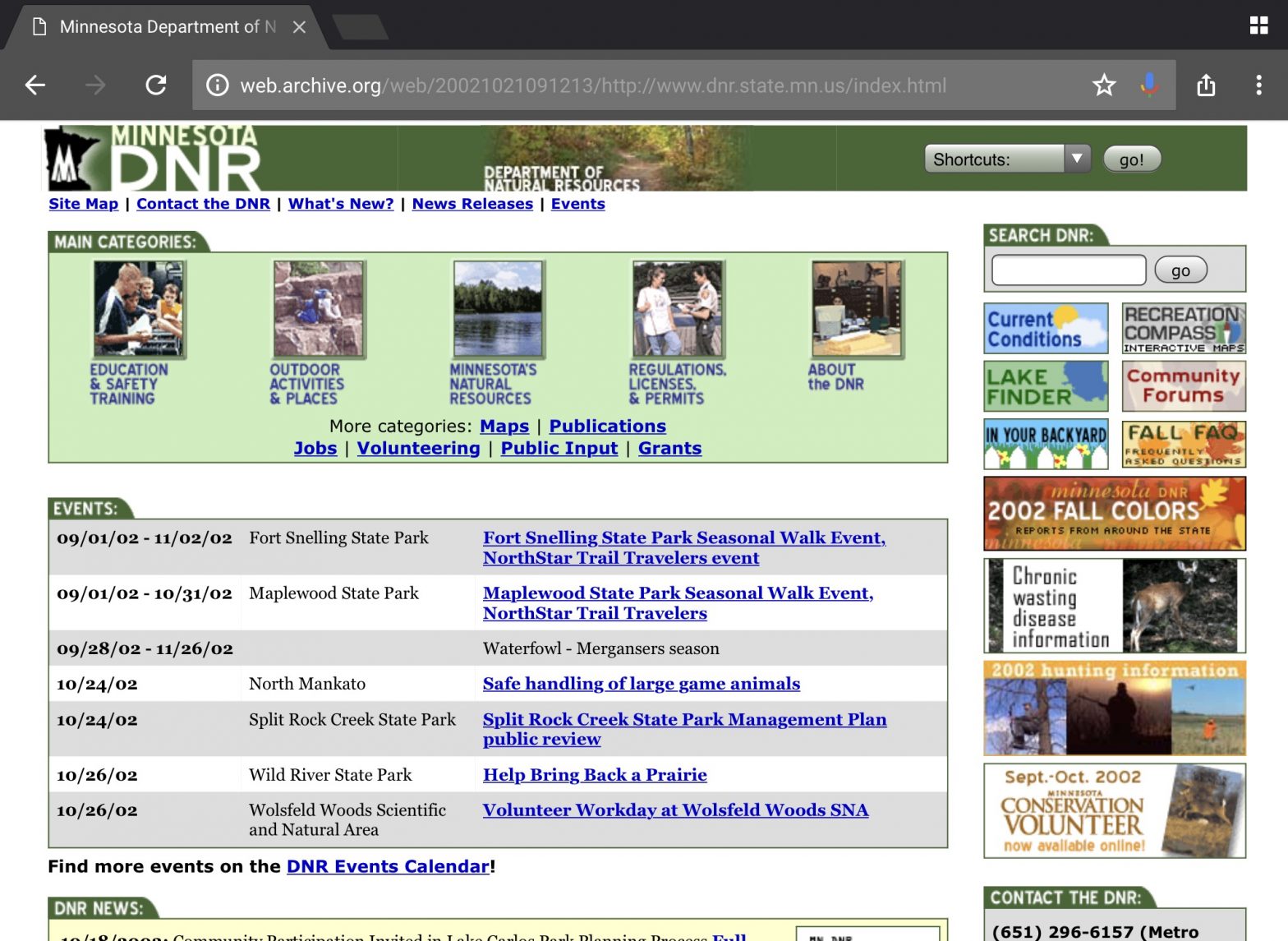View site info icon in address bar
1288x941 pixels.
click(x=217, y=85)
